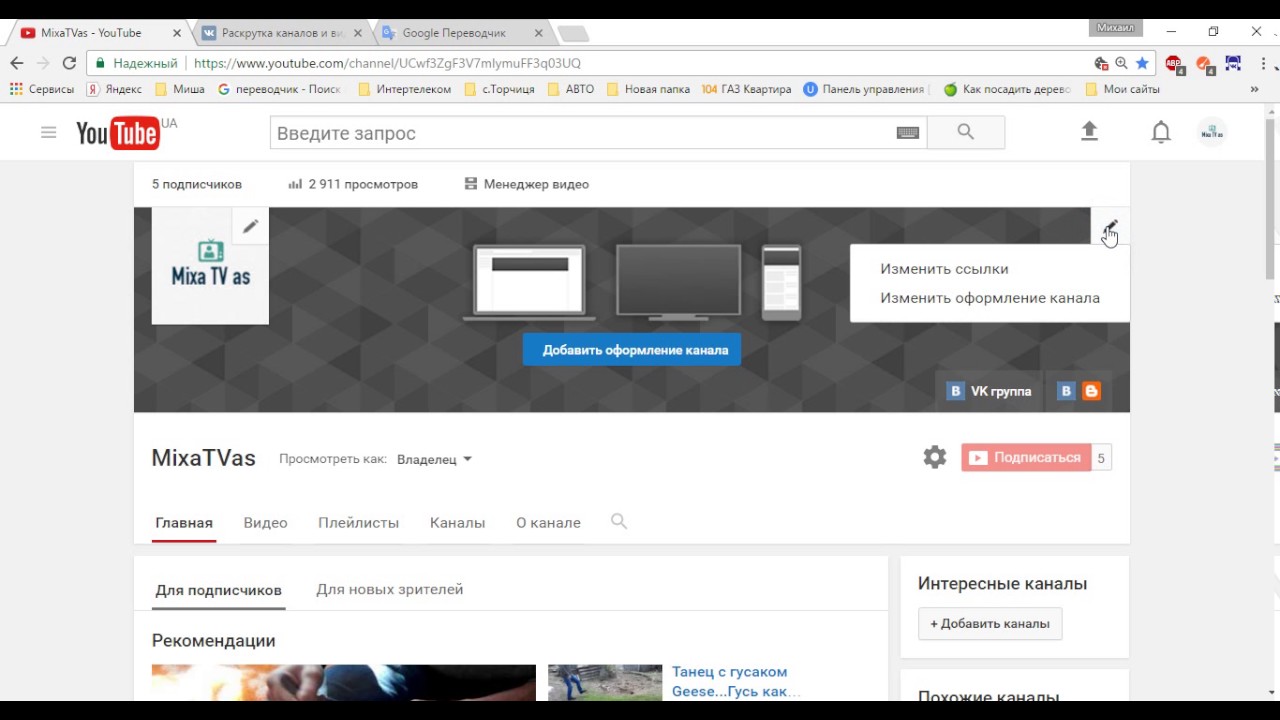
Task: Switch to the Каналы tab
Action: [457, 522]
